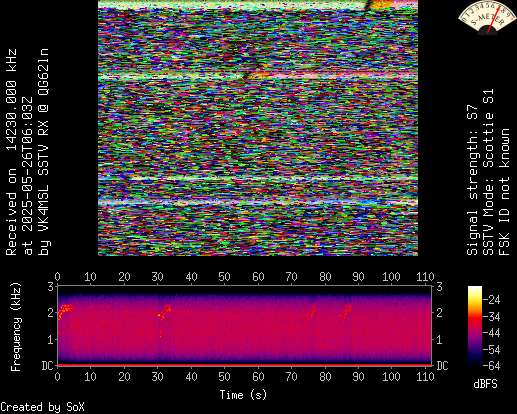Viewport: 517px width, 414px height.
Task: Click the "FSK ID not known" text
Action: [504, 192]
